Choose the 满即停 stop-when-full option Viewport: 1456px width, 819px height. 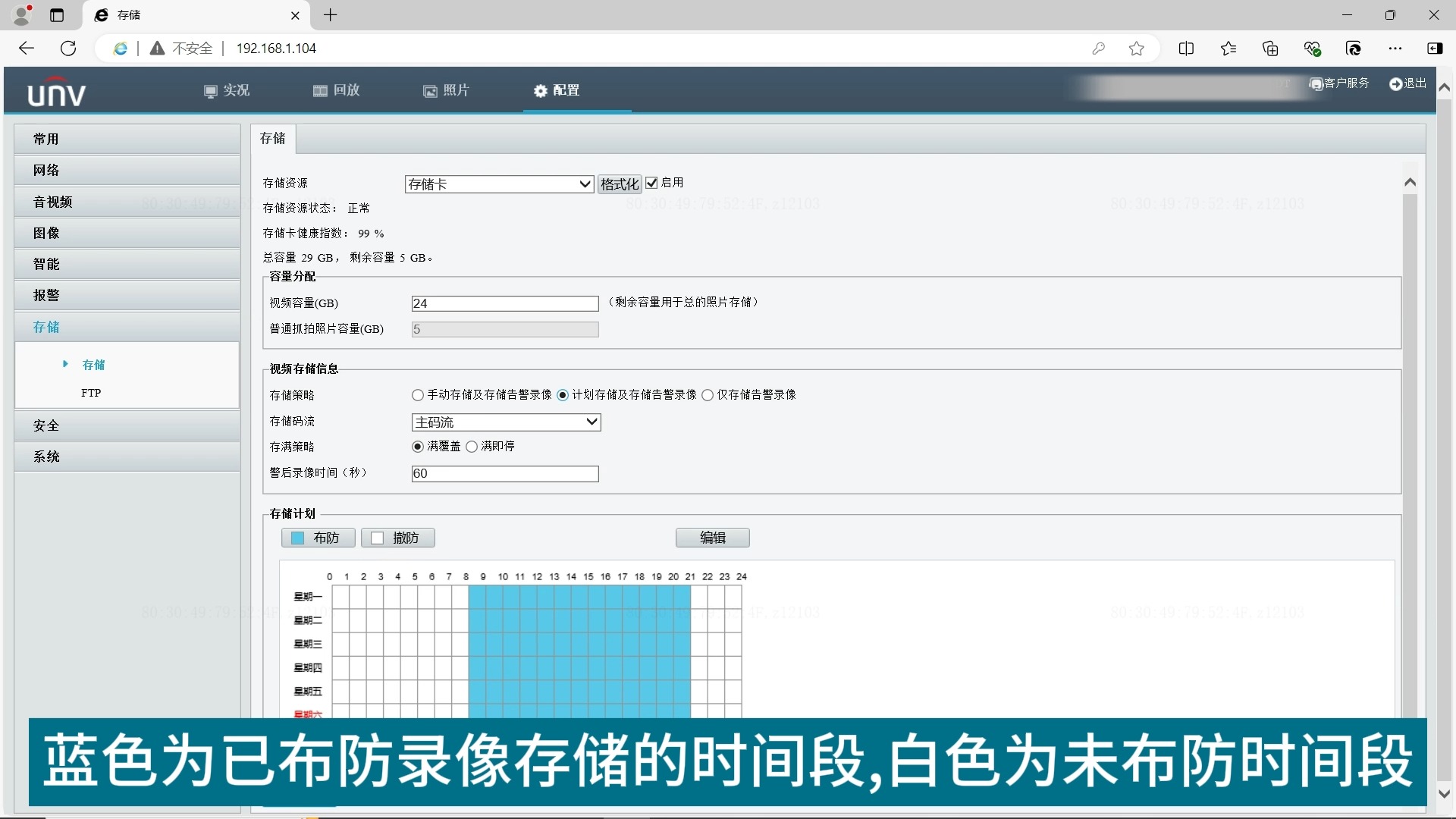(472, 447)
